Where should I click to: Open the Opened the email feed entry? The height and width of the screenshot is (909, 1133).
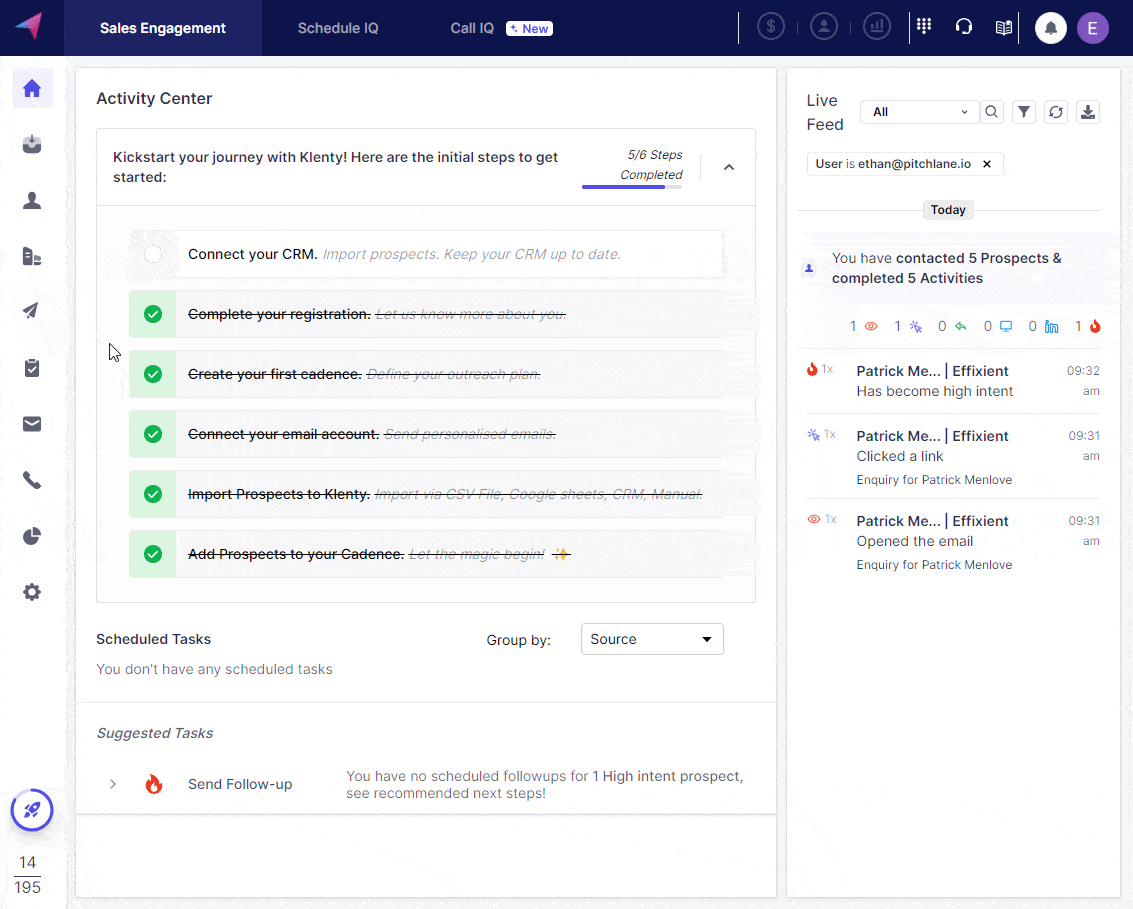click(953, 542)
